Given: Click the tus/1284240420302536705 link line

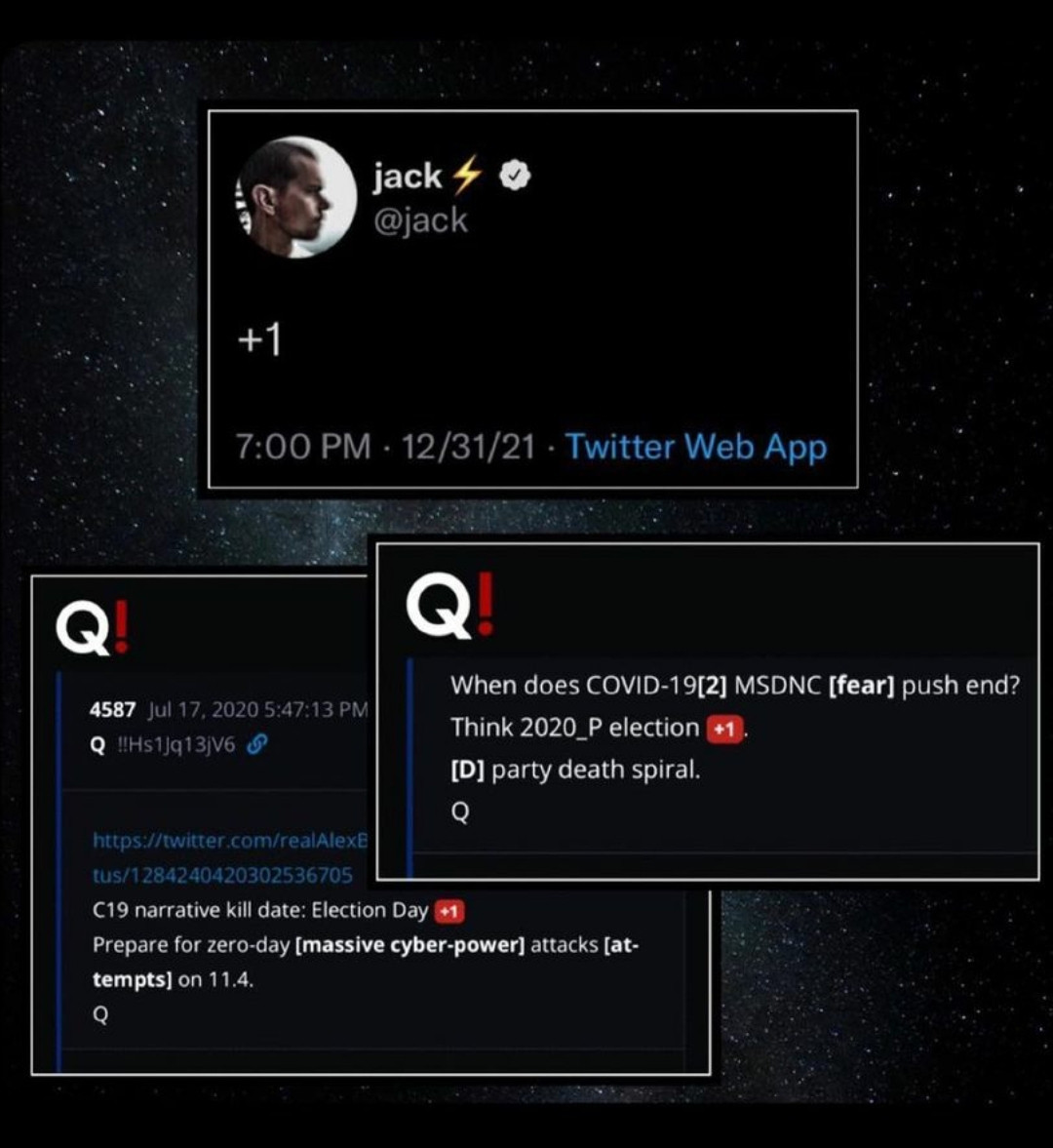Looking at the screenshot, I should [222, 875].
